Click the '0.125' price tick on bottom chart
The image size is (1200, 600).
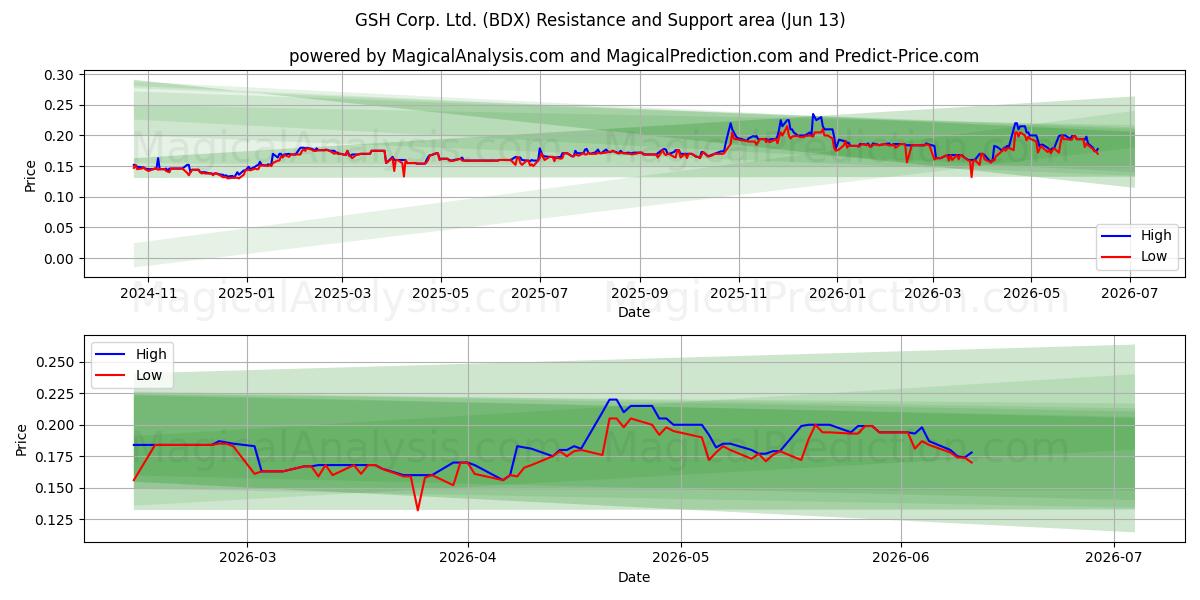pyautogui.click(x=55, y=520)
